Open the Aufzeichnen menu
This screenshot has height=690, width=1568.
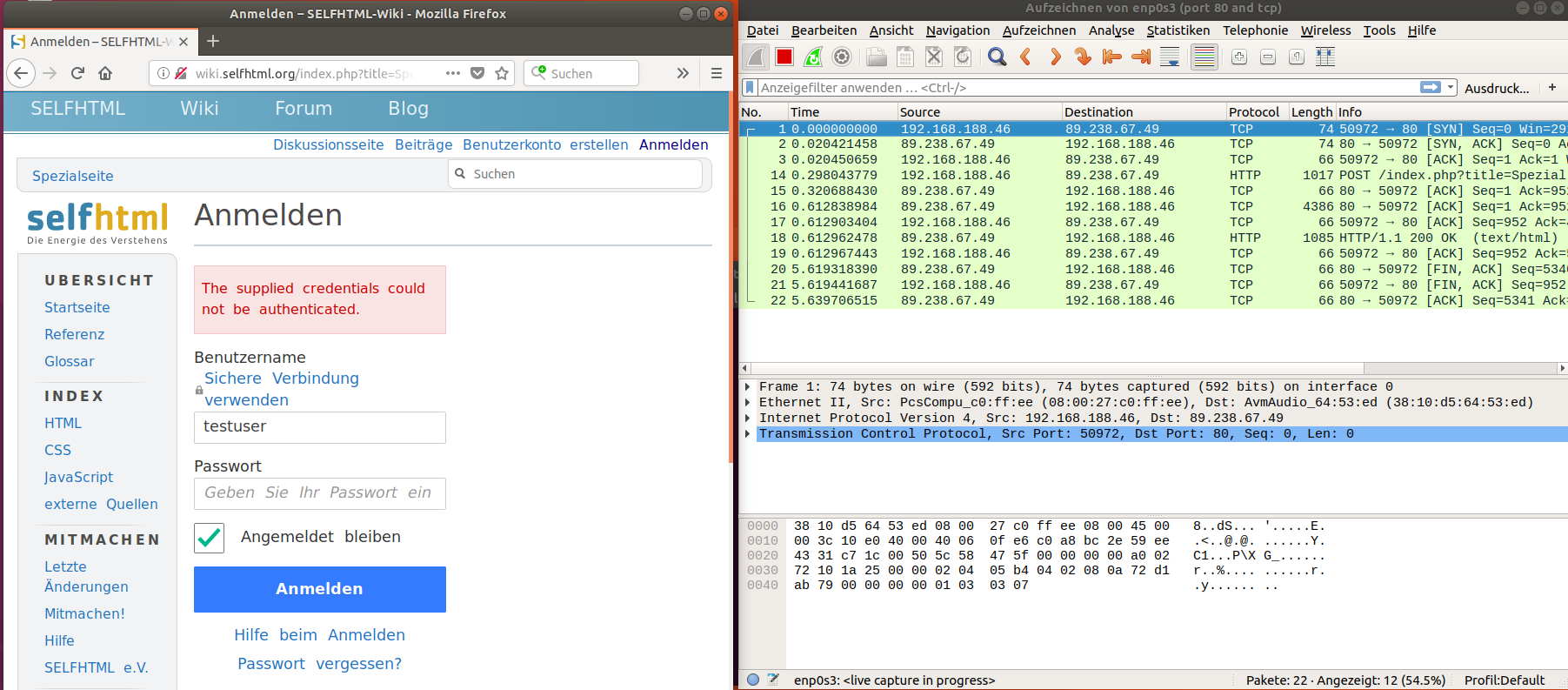pyautogui.click(x=1039, y=30)
